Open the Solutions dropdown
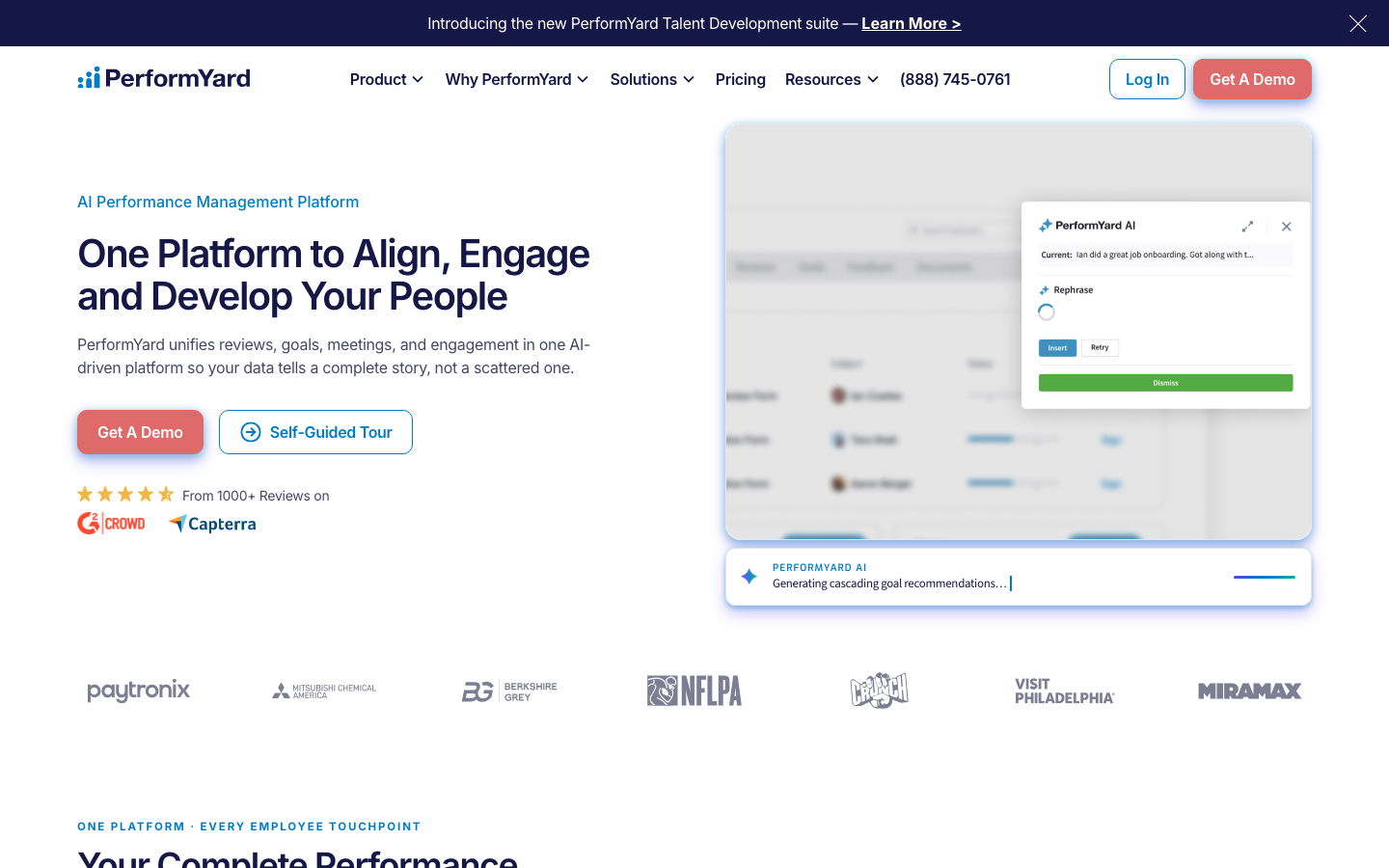 tap(652, 79)
